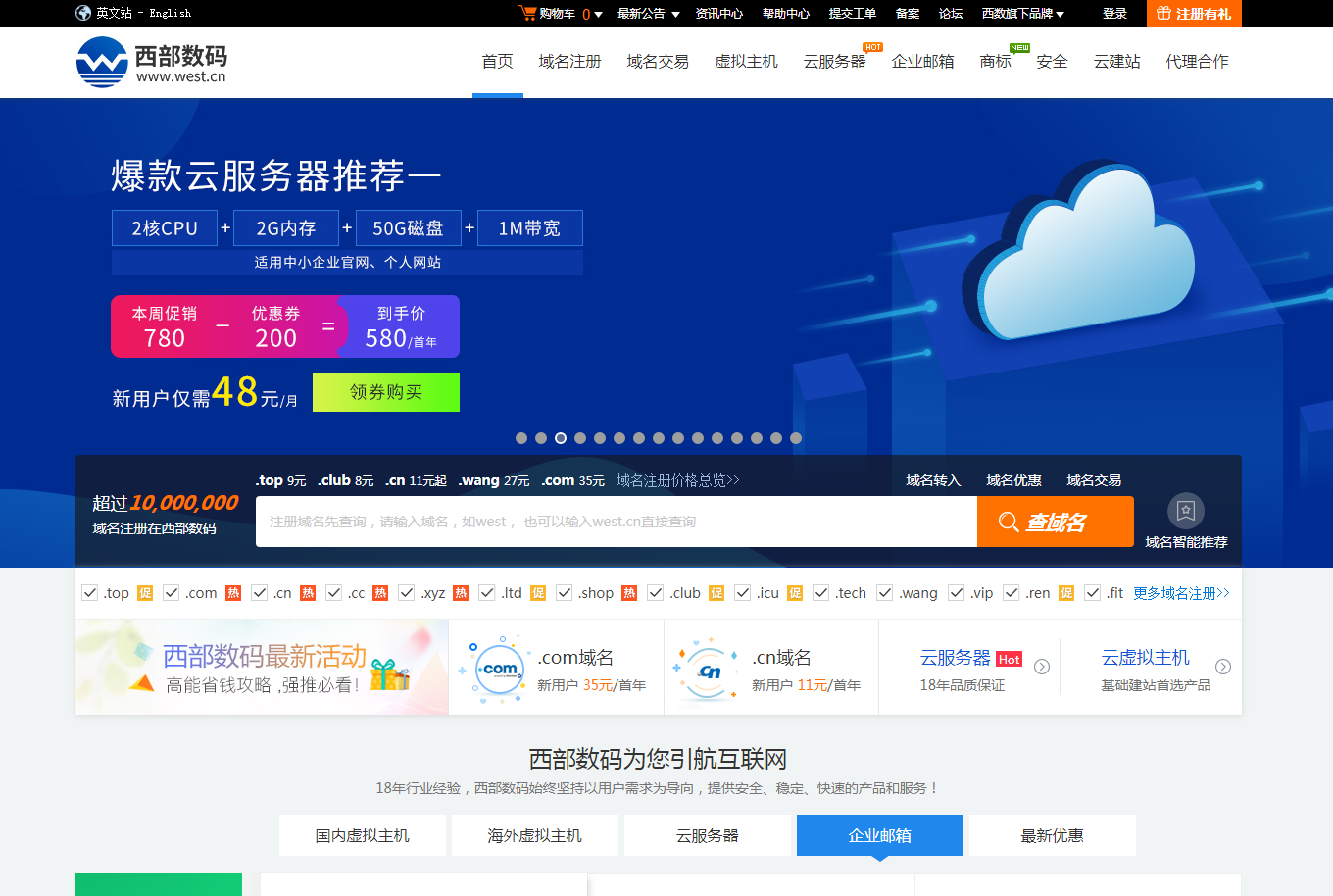The height and width of the screenshot is (896, 1333).
Task: Click the globe icon for English site
Action: (83, 13)
